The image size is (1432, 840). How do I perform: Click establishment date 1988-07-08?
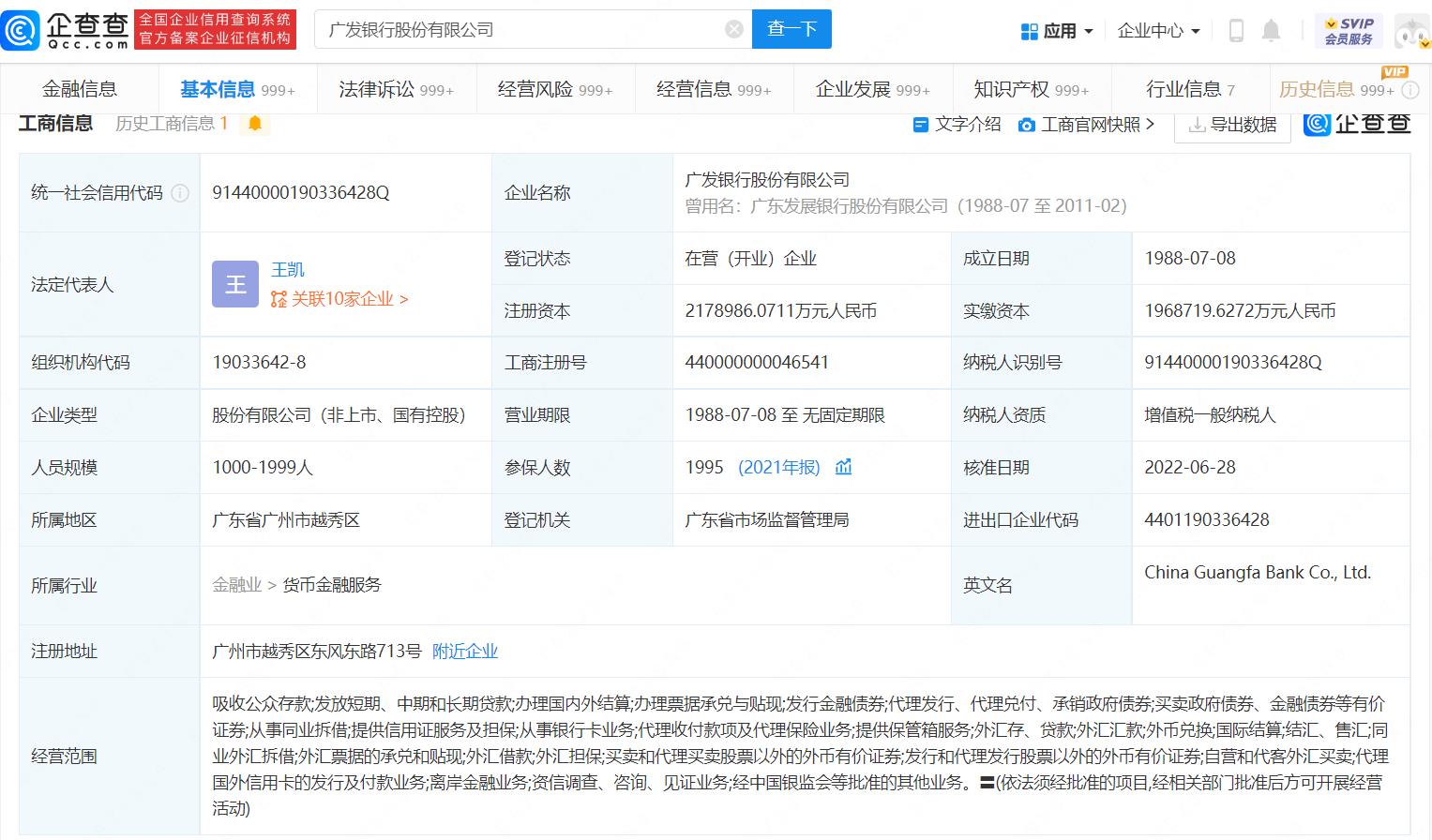click(1190, 259)
